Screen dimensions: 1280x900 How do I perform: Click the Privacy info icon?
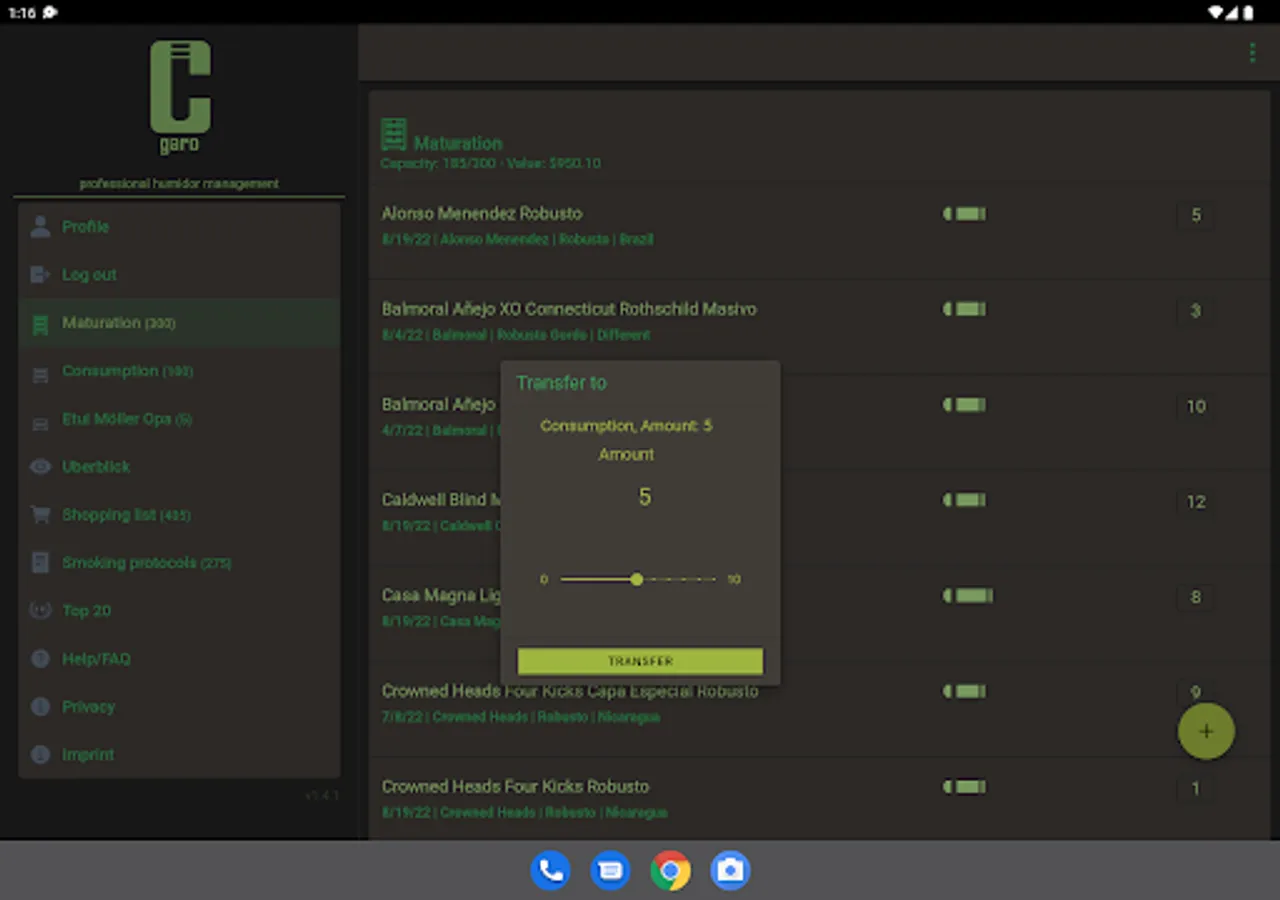pyautogui.click(x=40, y=707)
